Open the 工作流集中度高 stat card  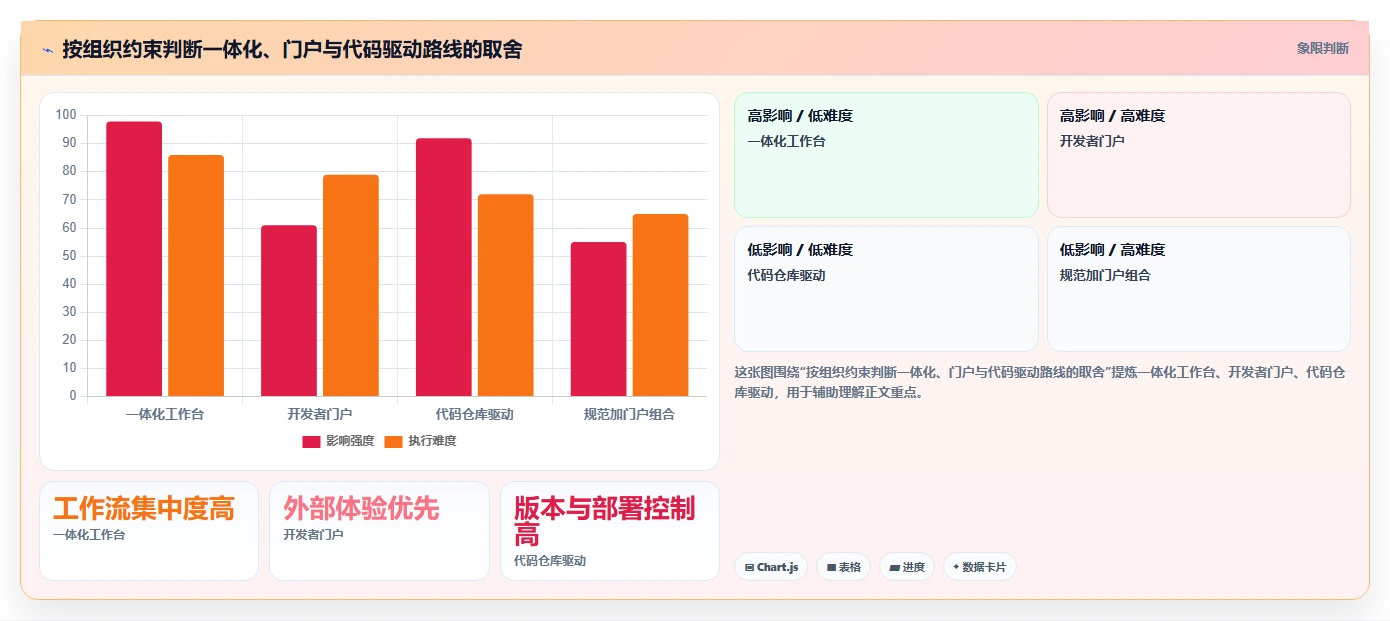click(149, 531)
